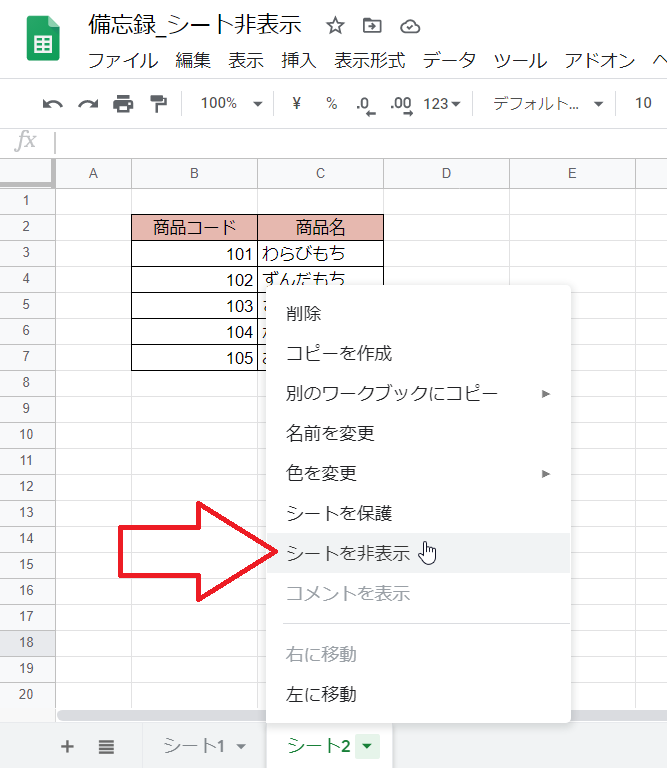Click the cell わらびもち
The image size is (667, 768).
(320, 254)
